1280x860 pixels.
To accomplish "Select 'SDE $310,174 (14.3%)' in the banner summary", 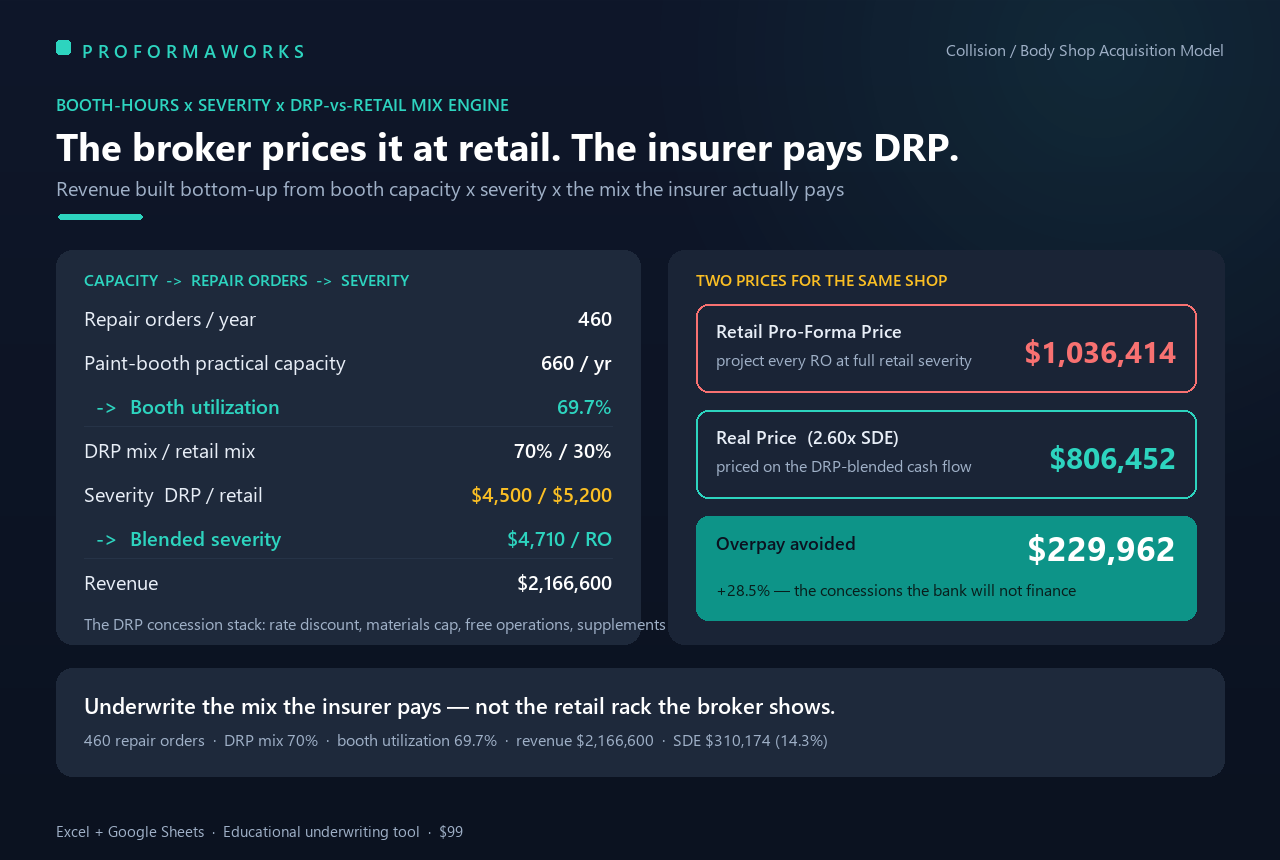I will click(x=750, y=741).
